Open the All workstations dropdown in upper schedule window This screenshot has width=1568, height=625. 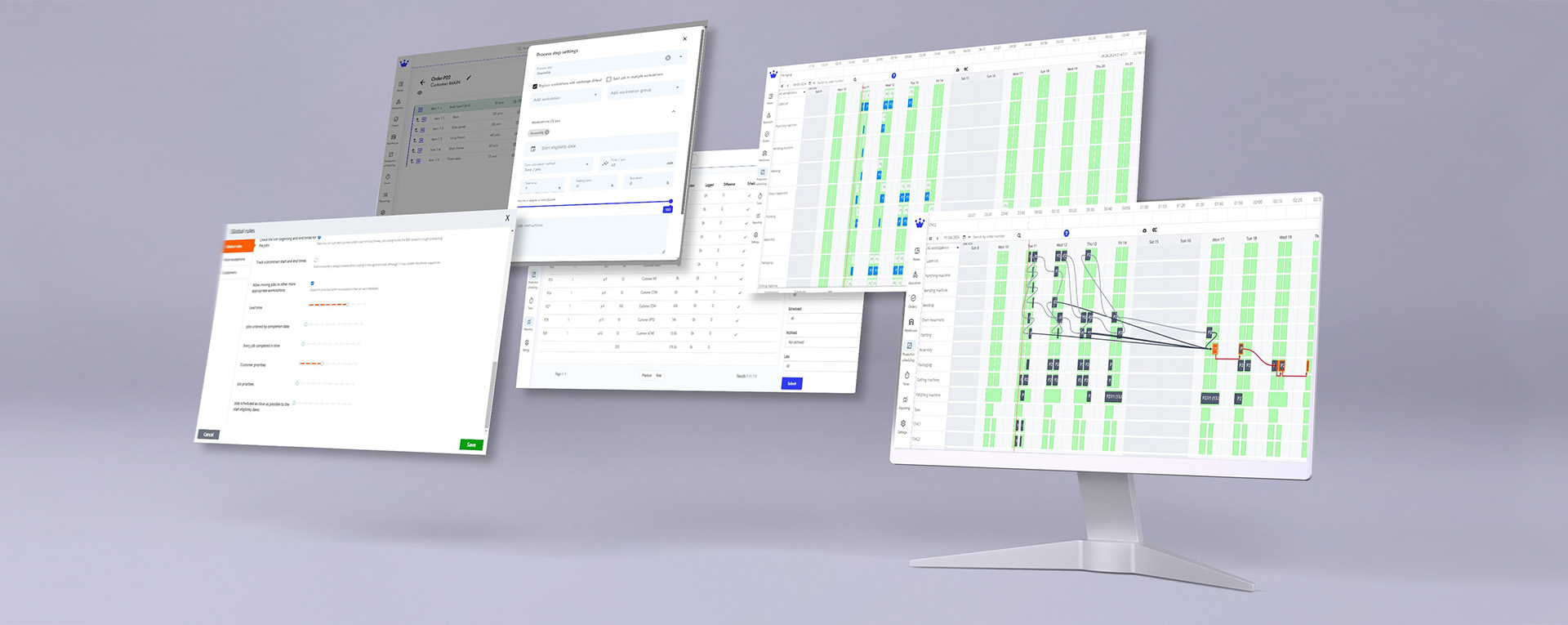792,93
